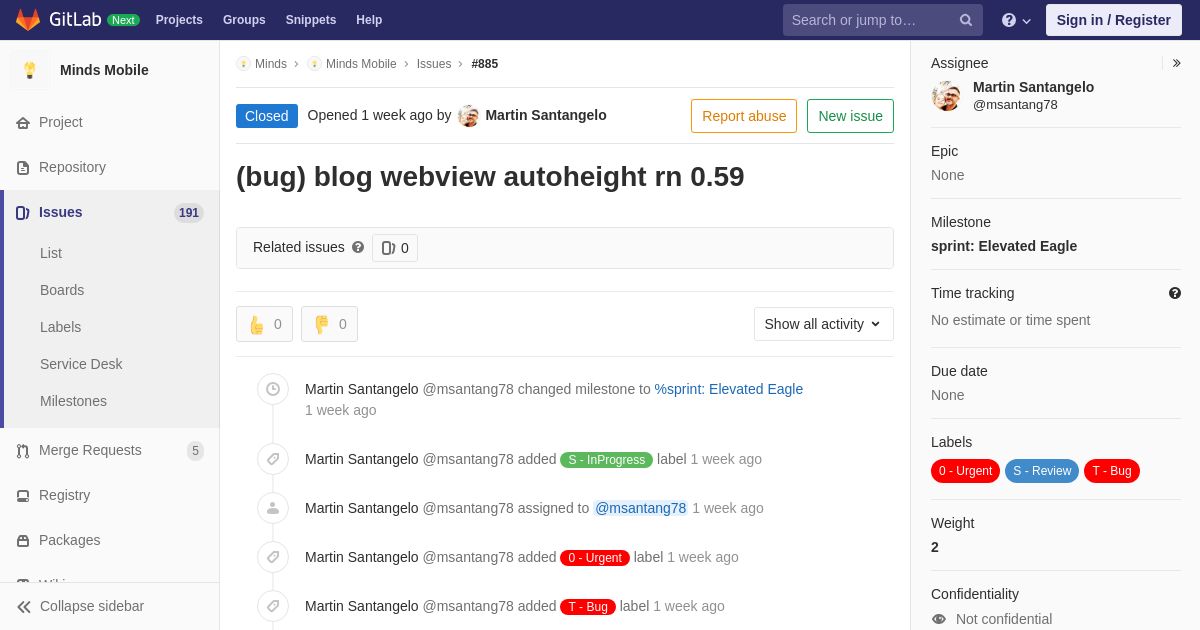Focus the Search or jump to field
Image resolution: width=1200 pixels, height=630 pixels.
pyautogui.click(x=872, y=20)
